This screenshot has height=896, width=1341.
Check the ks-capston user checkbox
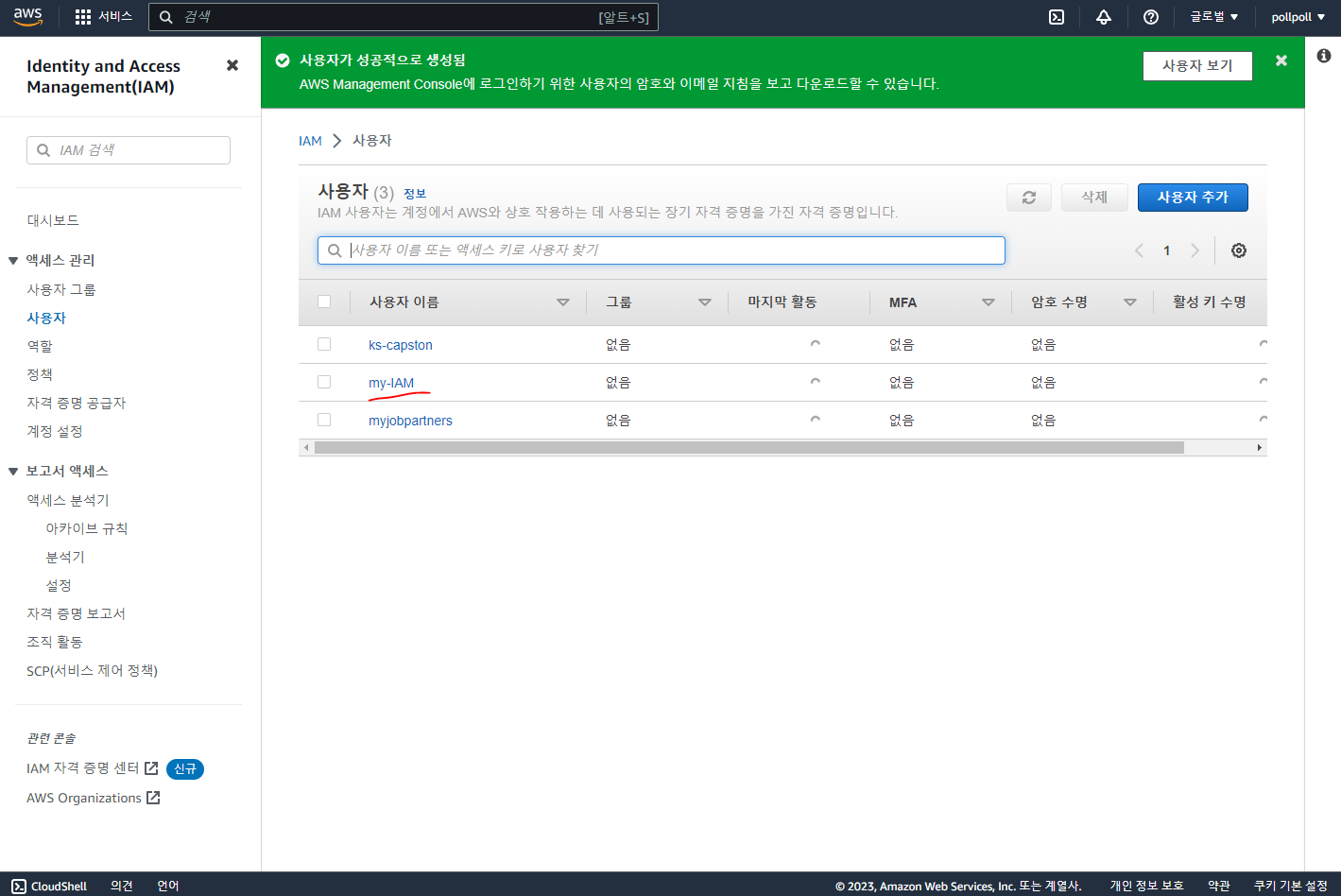click(x=324, y=344)
